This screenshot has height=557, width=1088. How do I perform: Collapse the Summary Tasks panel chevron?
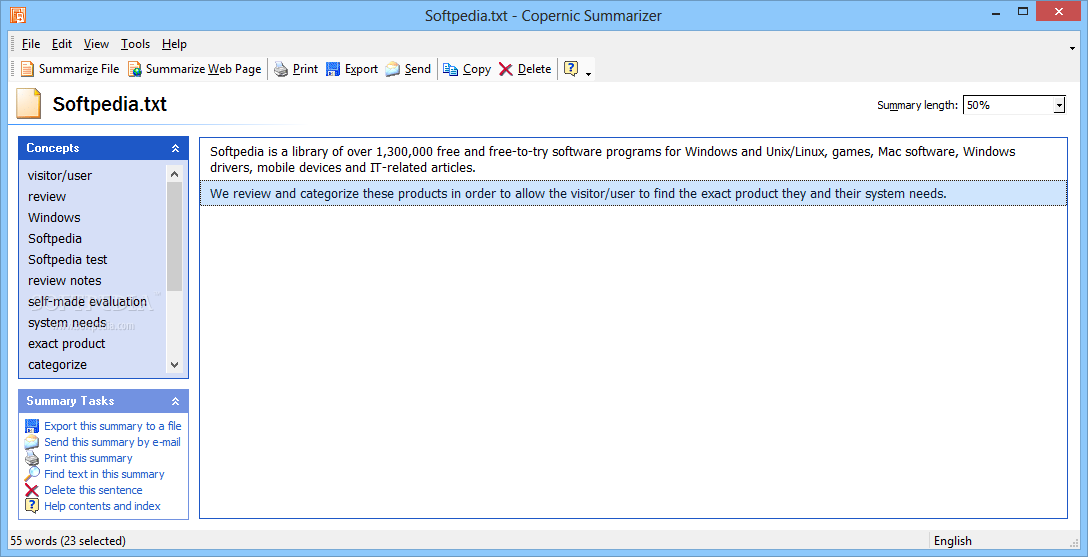tap(176, 401)
